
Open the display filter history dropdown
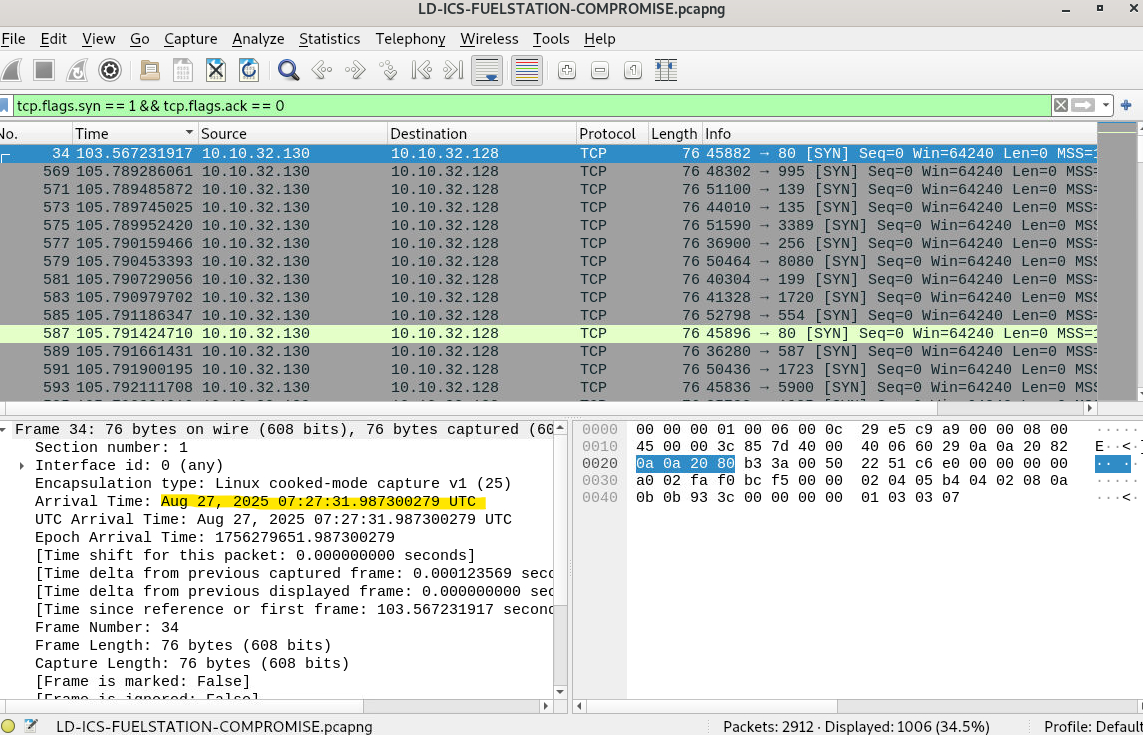[x=1106, y=105]
